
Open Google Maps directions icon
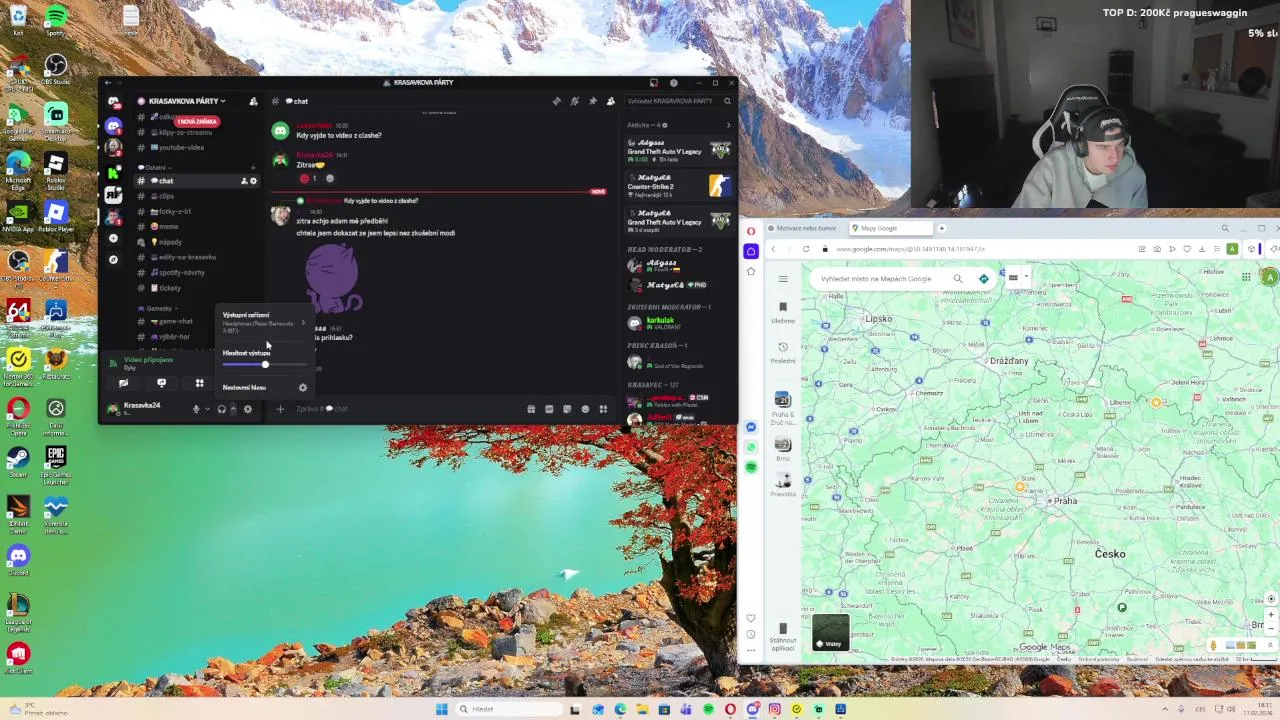tap(984, 278)
